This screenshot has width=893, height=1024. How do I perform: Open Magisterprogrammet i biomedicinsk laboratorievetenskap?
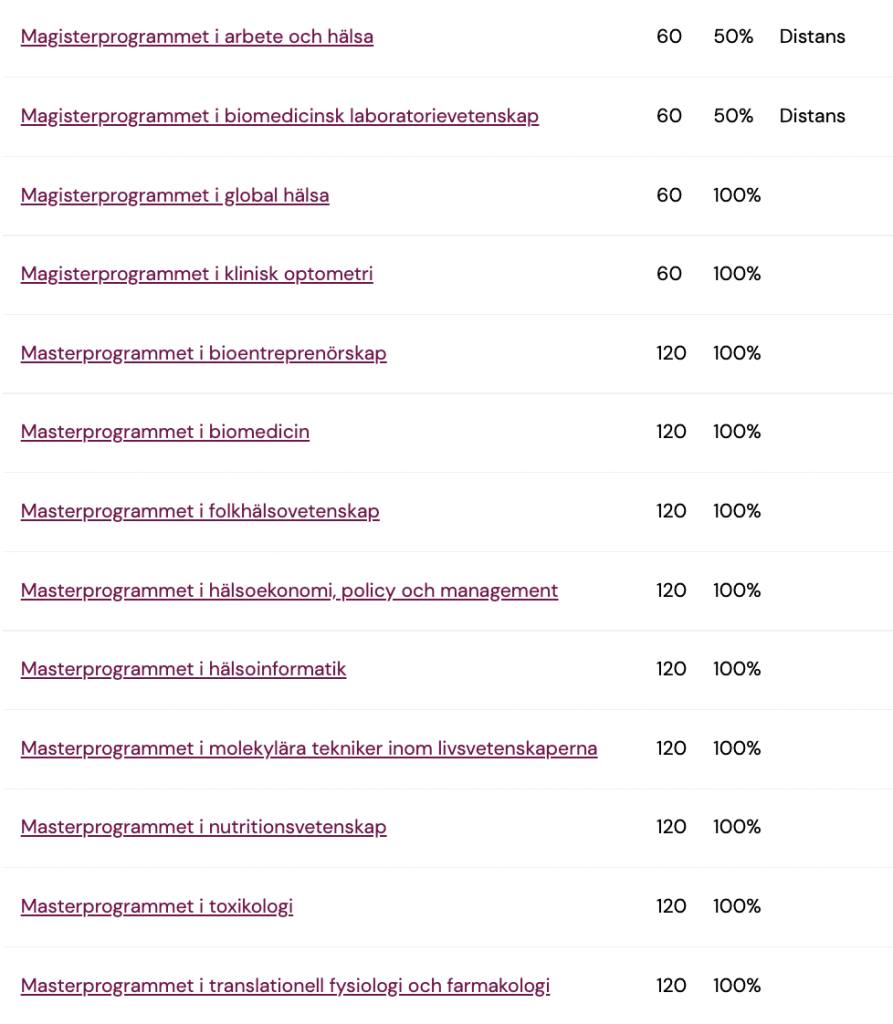click(x=280, y=116)
